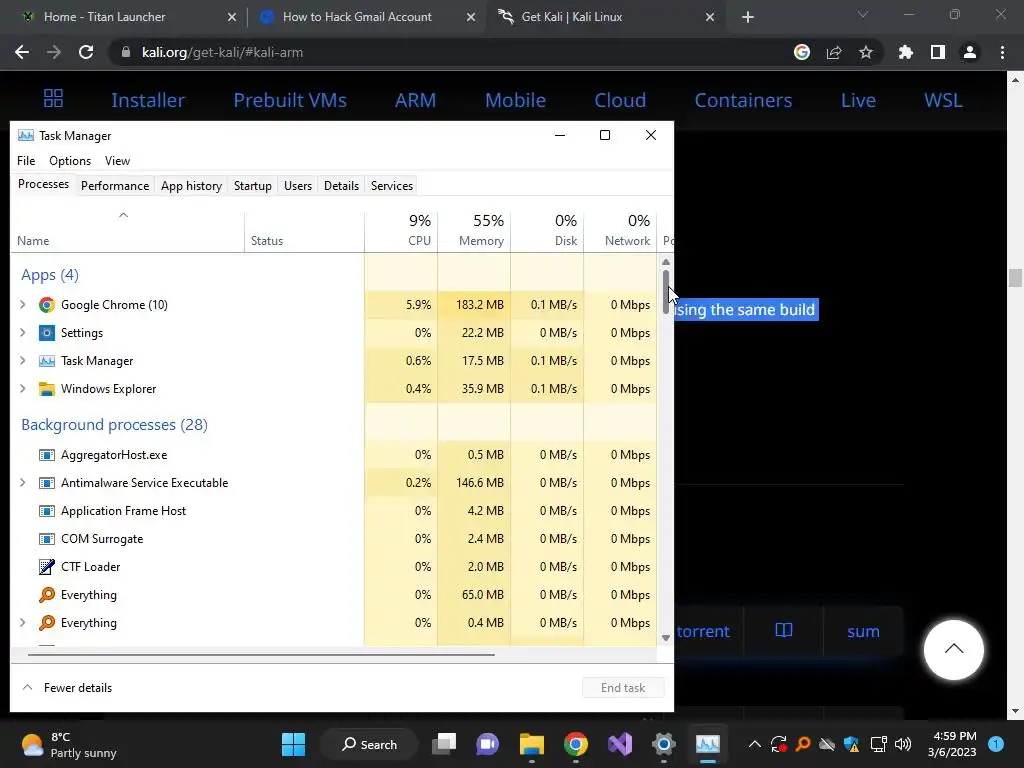1024x768 pixels.
Task: Expand the Settings app process
Action: [23, 332]
